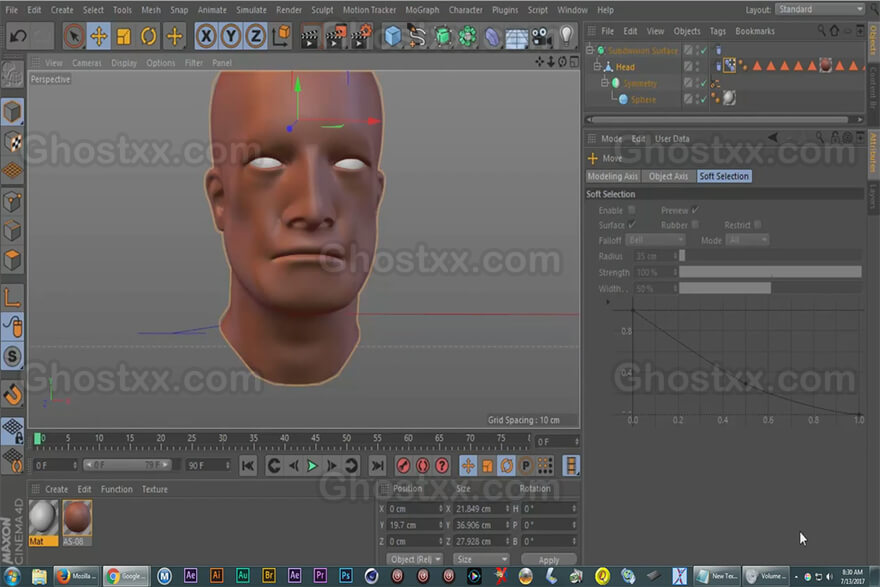
Task: Open the Layout Standard dropdown
Action: click(x=820, y=10)
